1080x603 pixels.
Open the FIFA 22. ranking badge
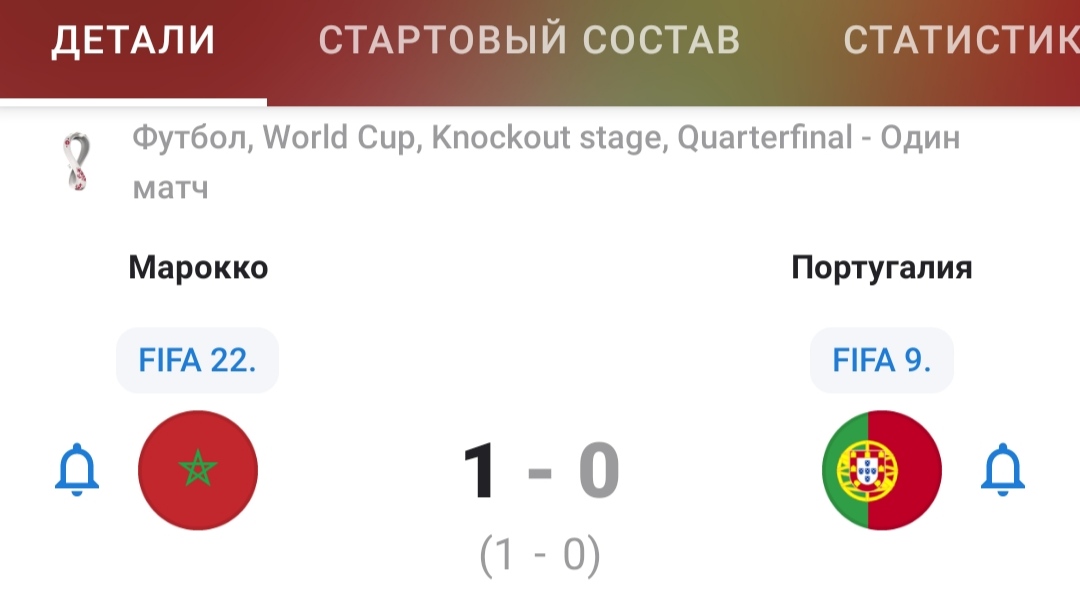(197, 360)
